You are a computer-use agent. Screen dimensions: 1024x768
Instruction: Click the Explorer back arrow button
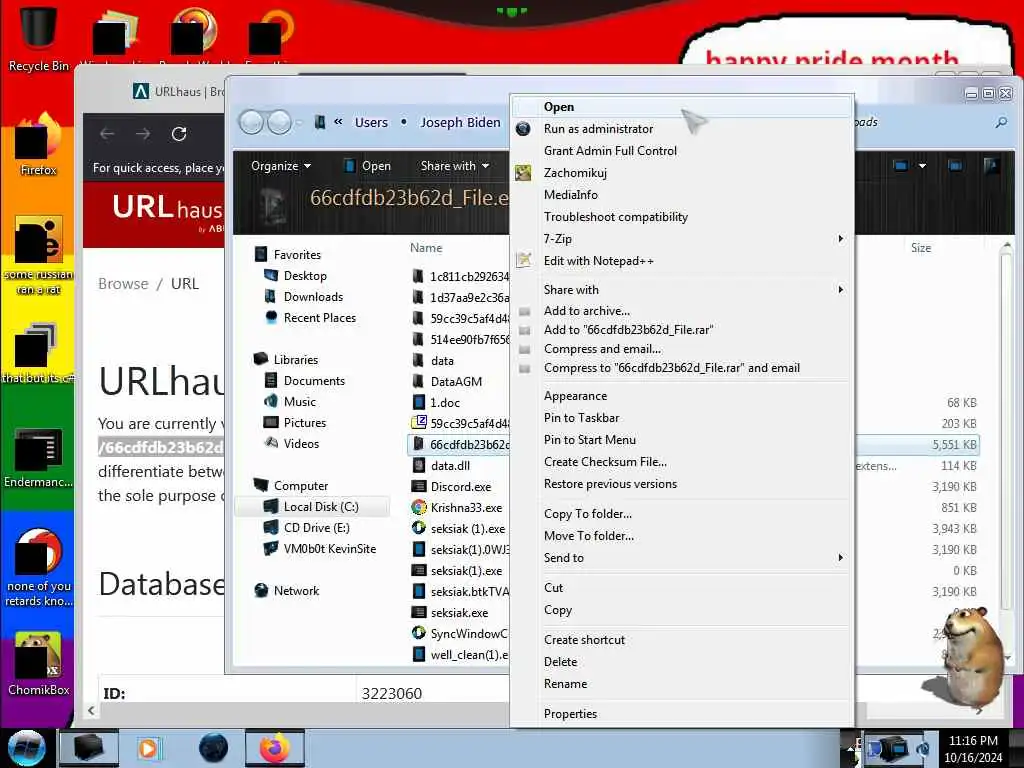[251, 122]
